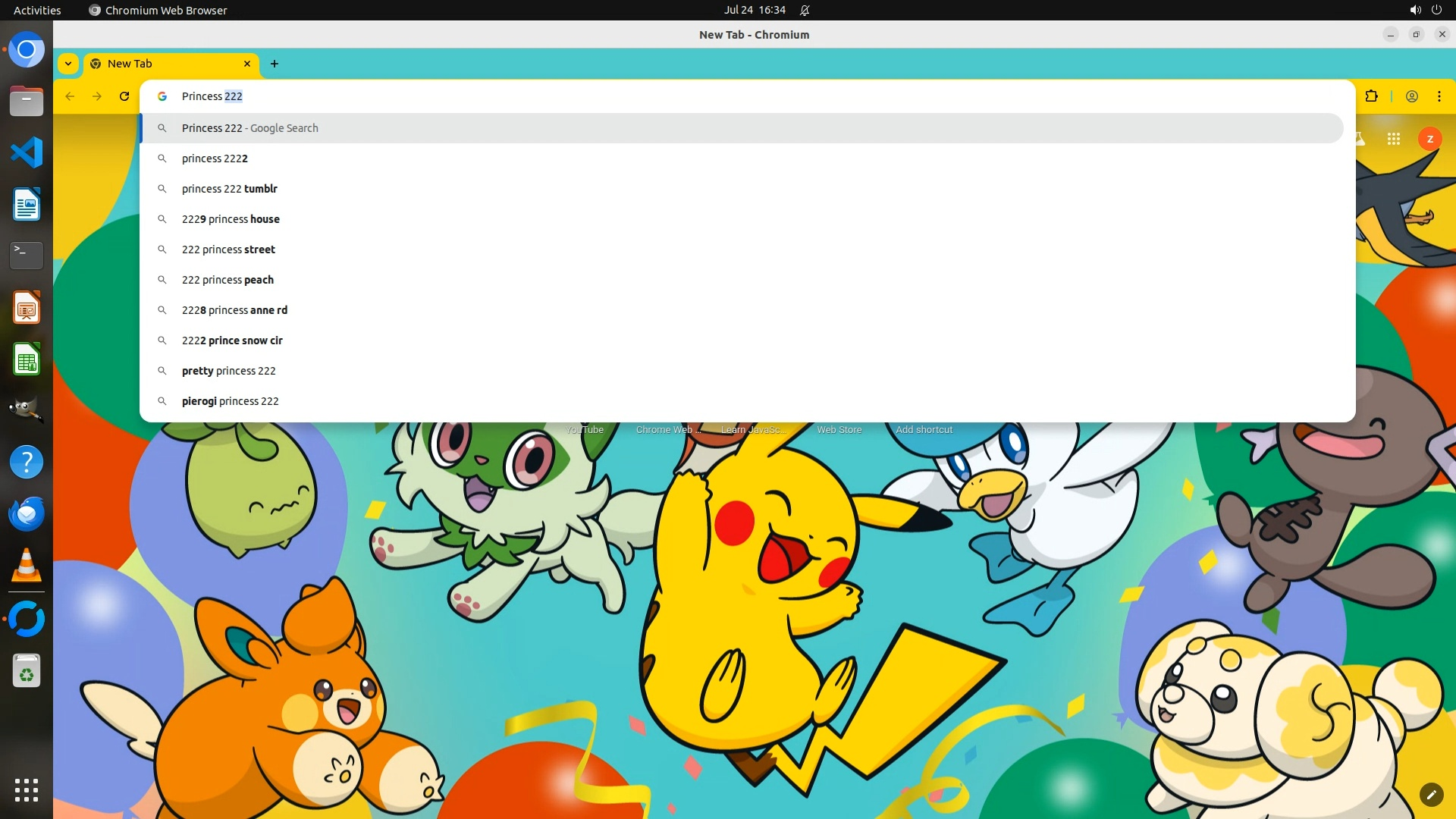Close the New Tab tab
The width and height of the screenshot is (1456, 819).
point(246,64)
